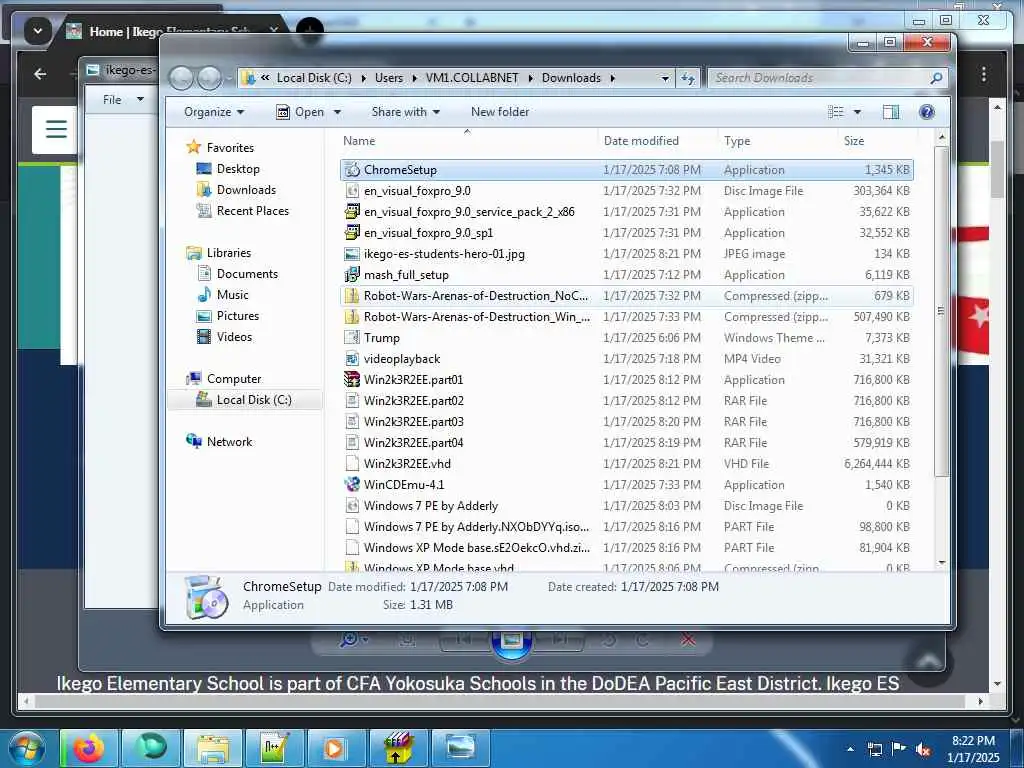The image size is (1024, 768).
Task: Open WinRAR from the taskbar
Action: 397,748
